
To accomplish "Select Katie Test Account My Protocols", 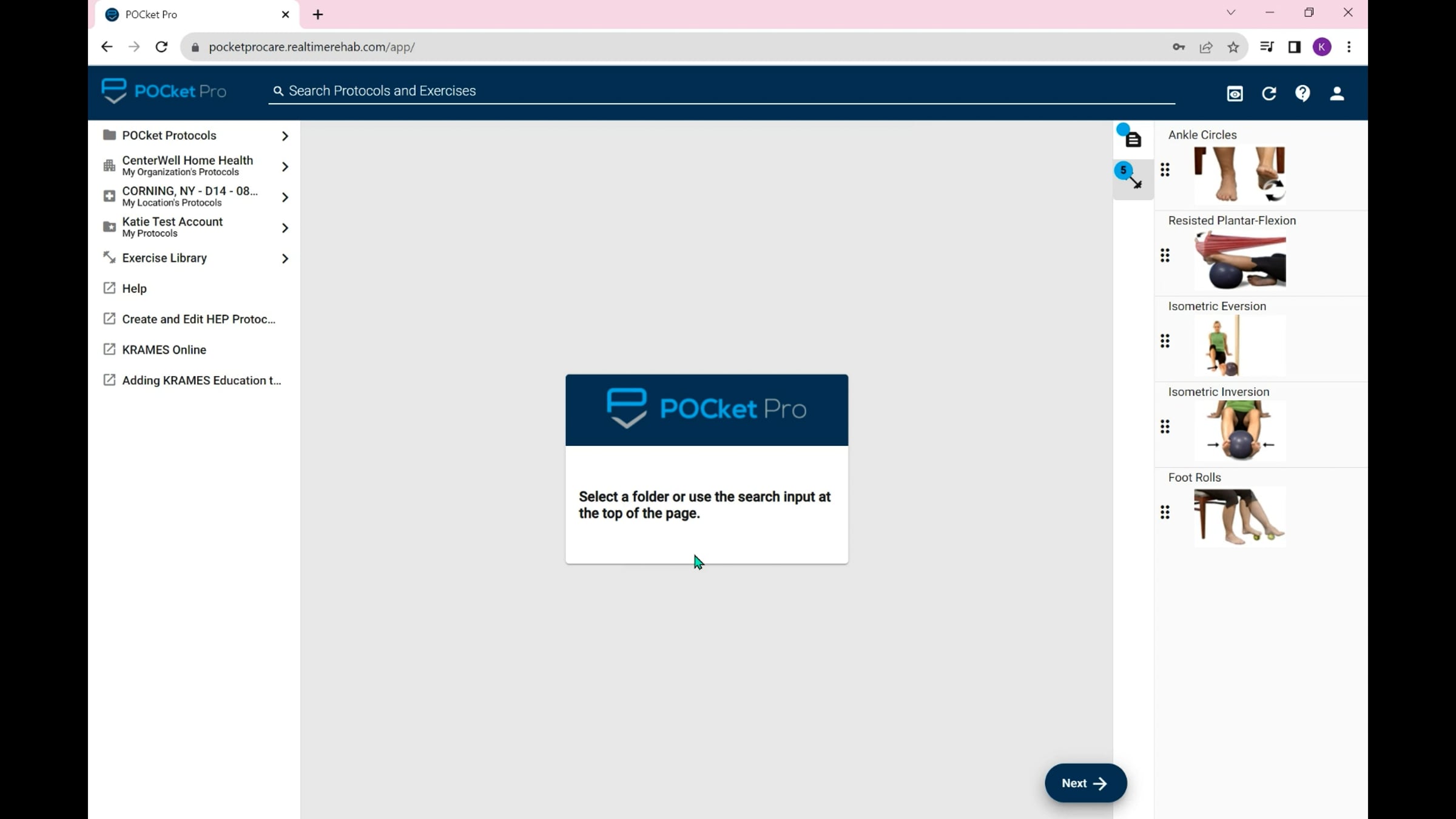I will [x=194, y=227].
